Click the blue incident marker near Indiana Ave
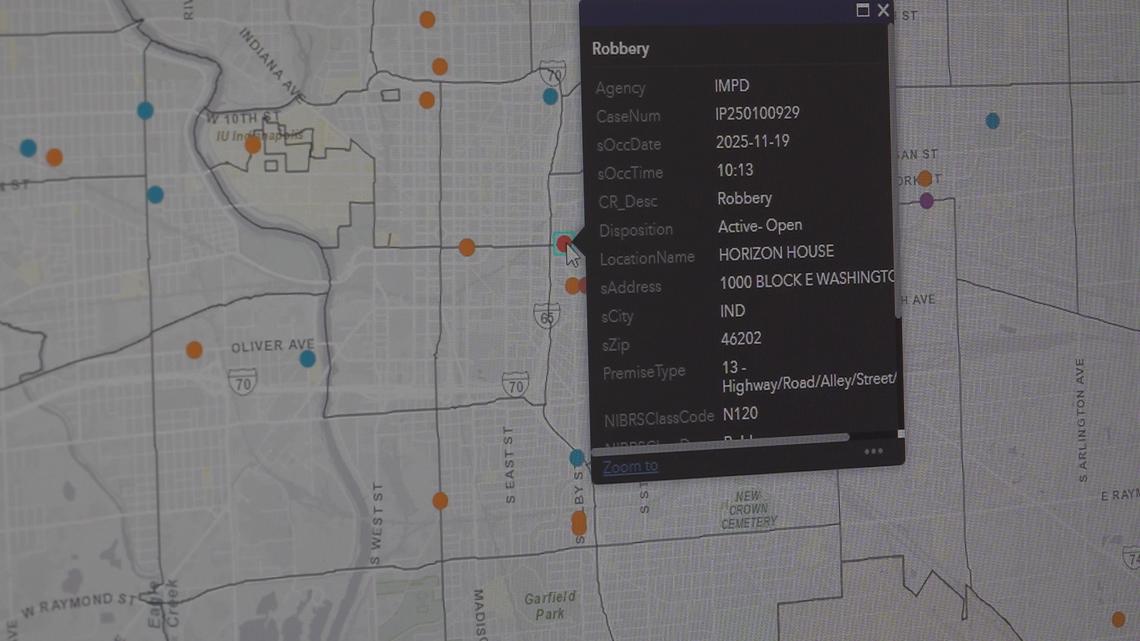This screenshot has width=1140, height=641. tap(146, 110)
